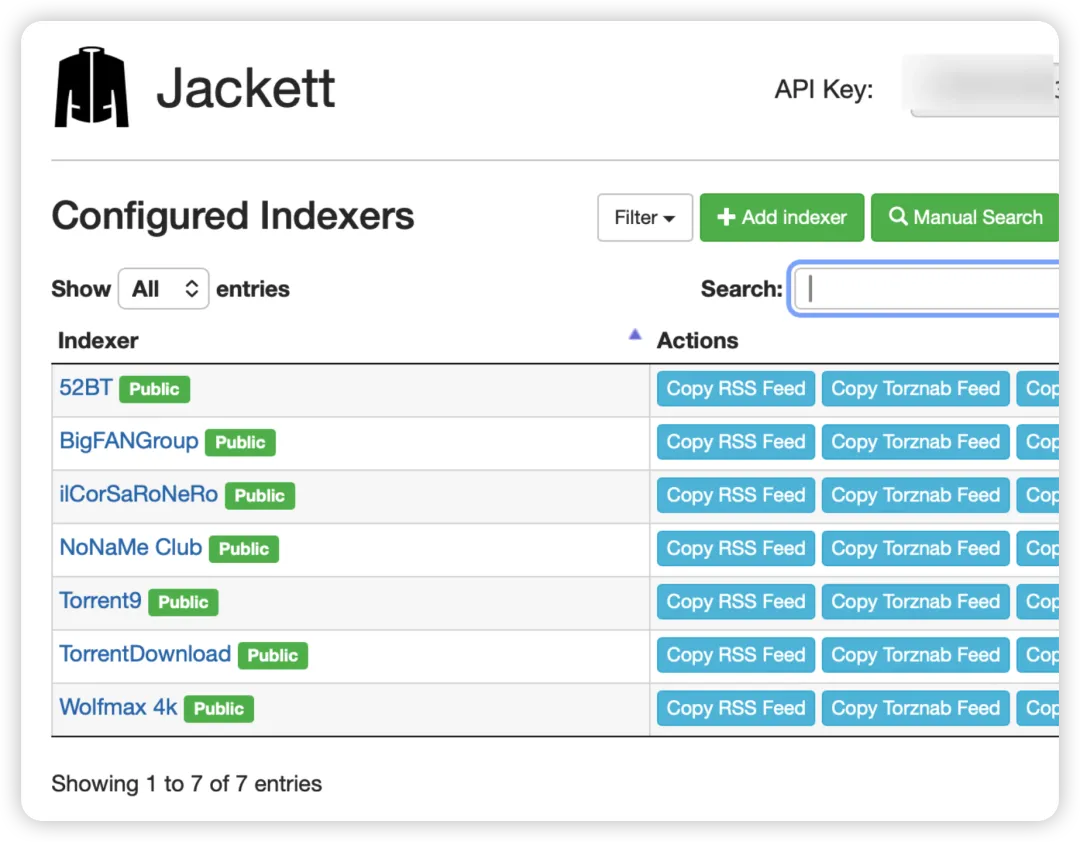Copy Torznab Feed for TorrentDownload

915,655
